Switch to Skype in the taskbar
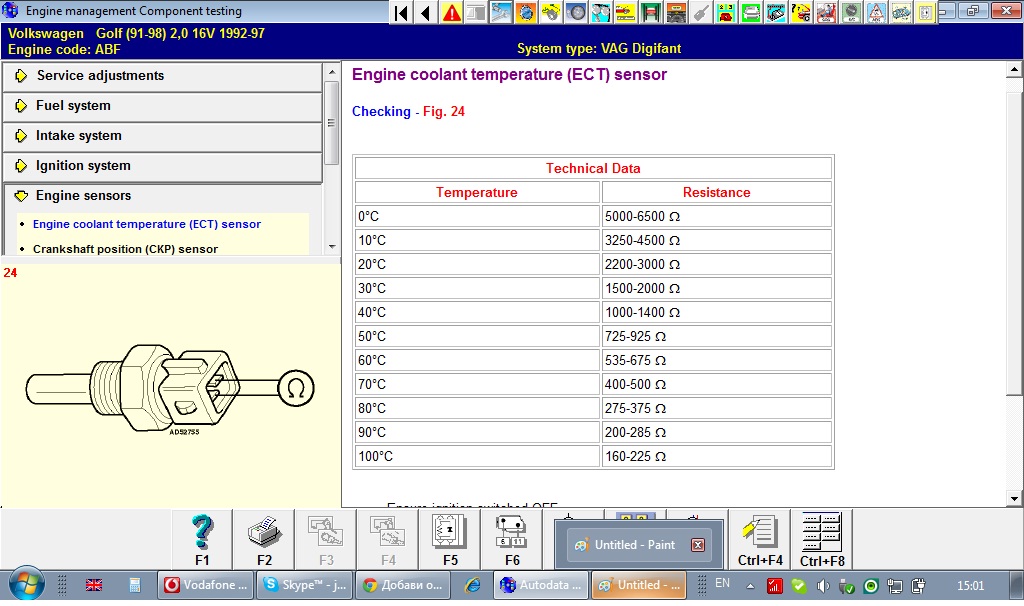 click(x=304, y=585)
